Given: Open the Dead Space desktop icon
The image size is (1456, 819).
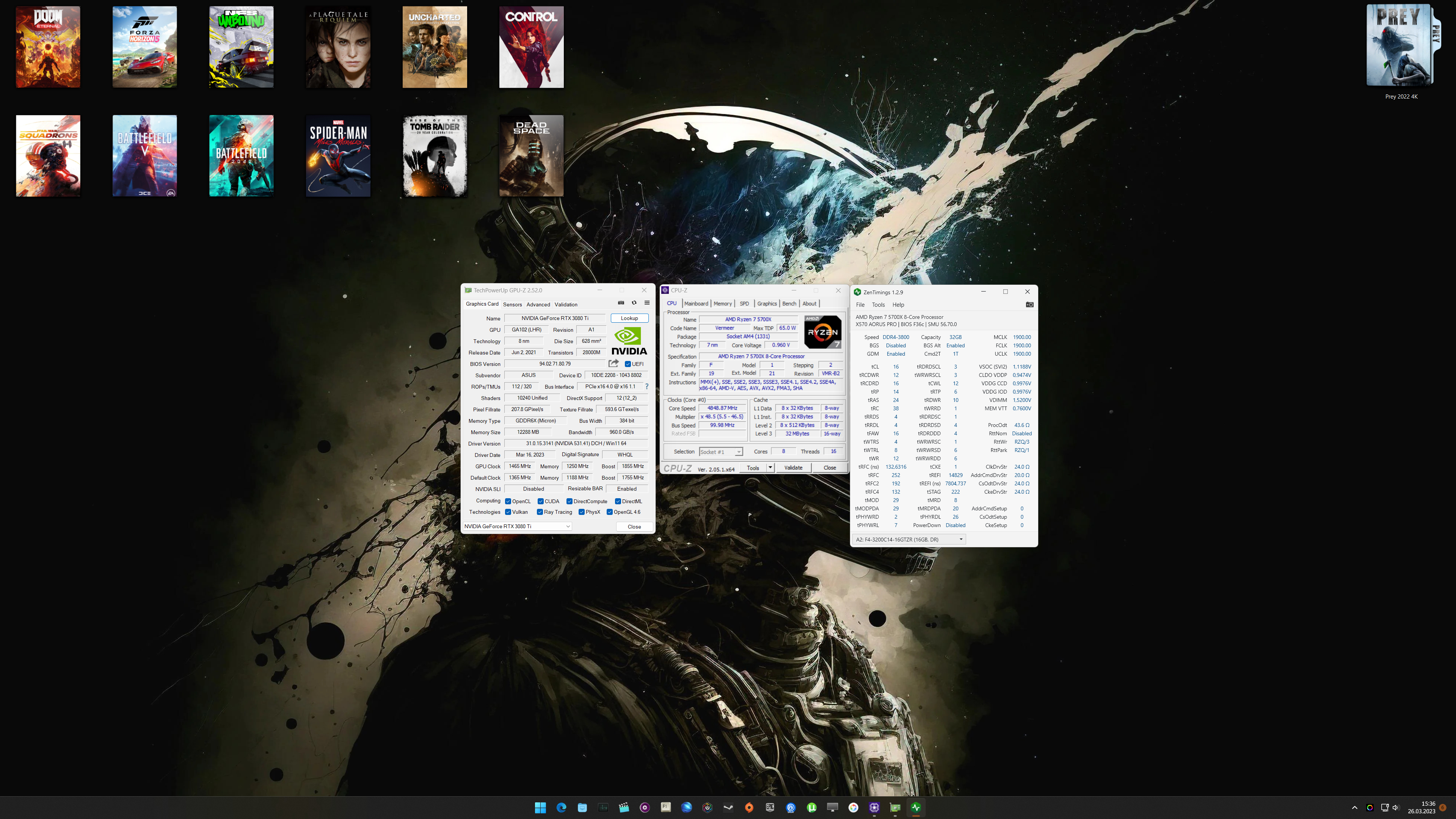Looking at the screenshot, I should pos(531,156).
